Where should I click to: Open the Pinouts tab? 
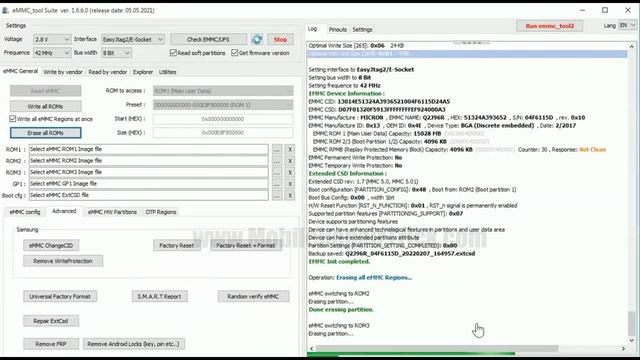(x=338, y=30)
